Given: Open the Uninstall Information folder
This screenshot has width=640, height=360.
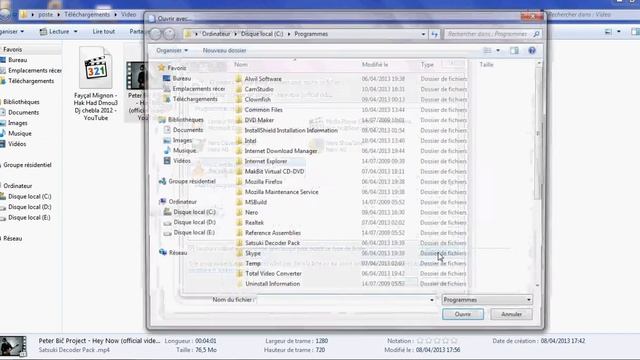Looking at the screenshot, I should coord(272,284).
